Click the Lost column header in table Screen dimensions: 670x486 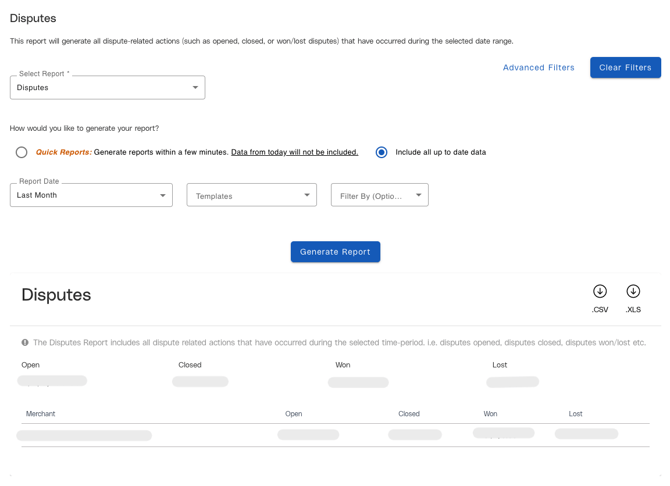click(575, 414)
